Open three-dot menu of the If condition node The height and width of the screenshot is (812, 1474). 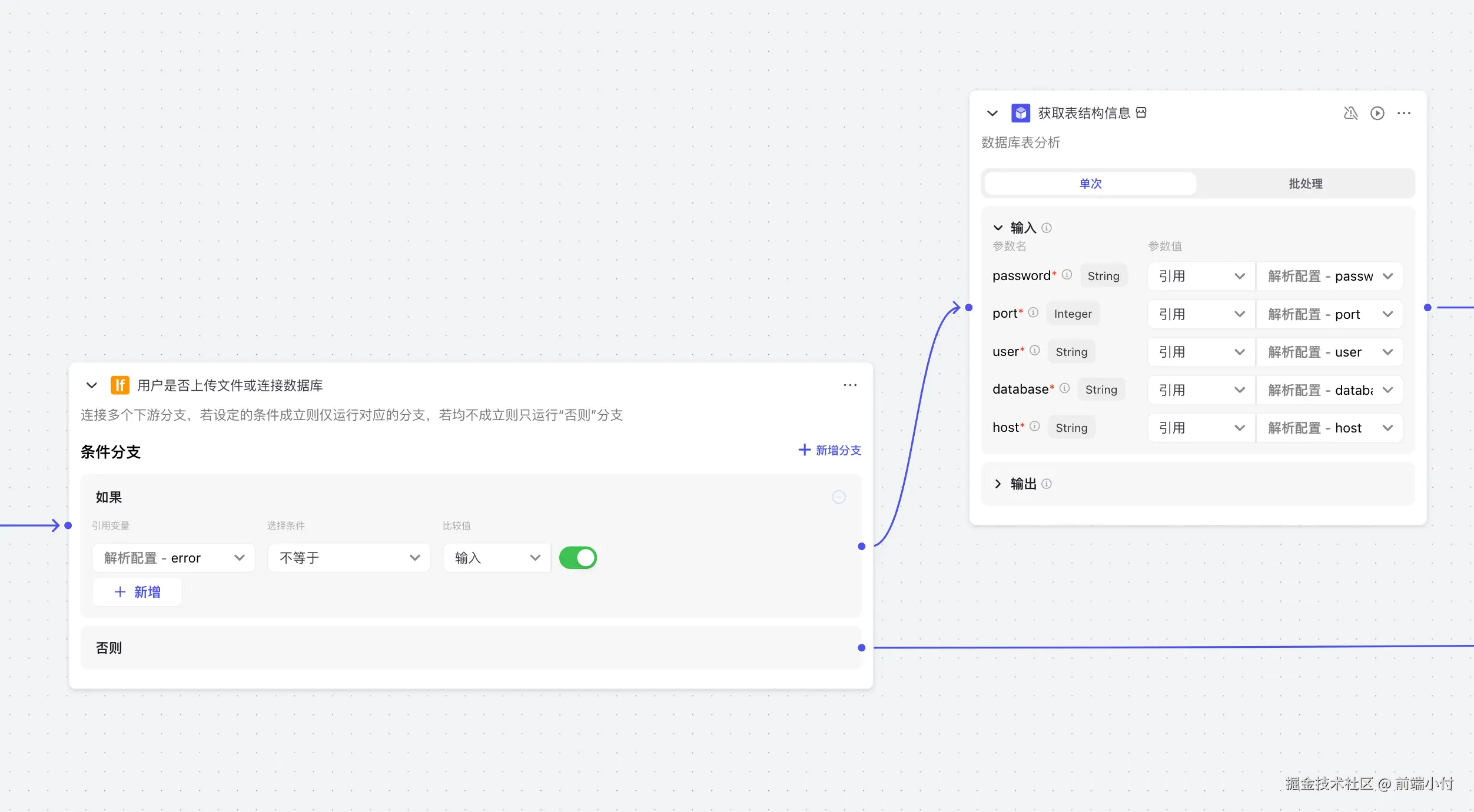pos(850,385)
